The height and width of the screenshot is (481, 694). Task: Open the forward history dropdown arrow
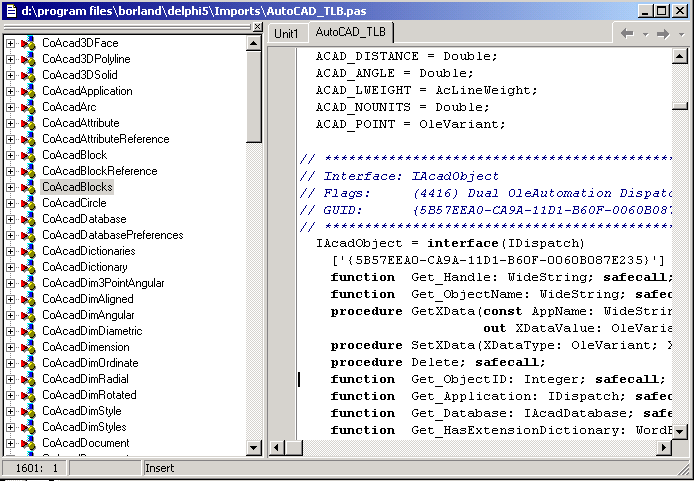681,35
